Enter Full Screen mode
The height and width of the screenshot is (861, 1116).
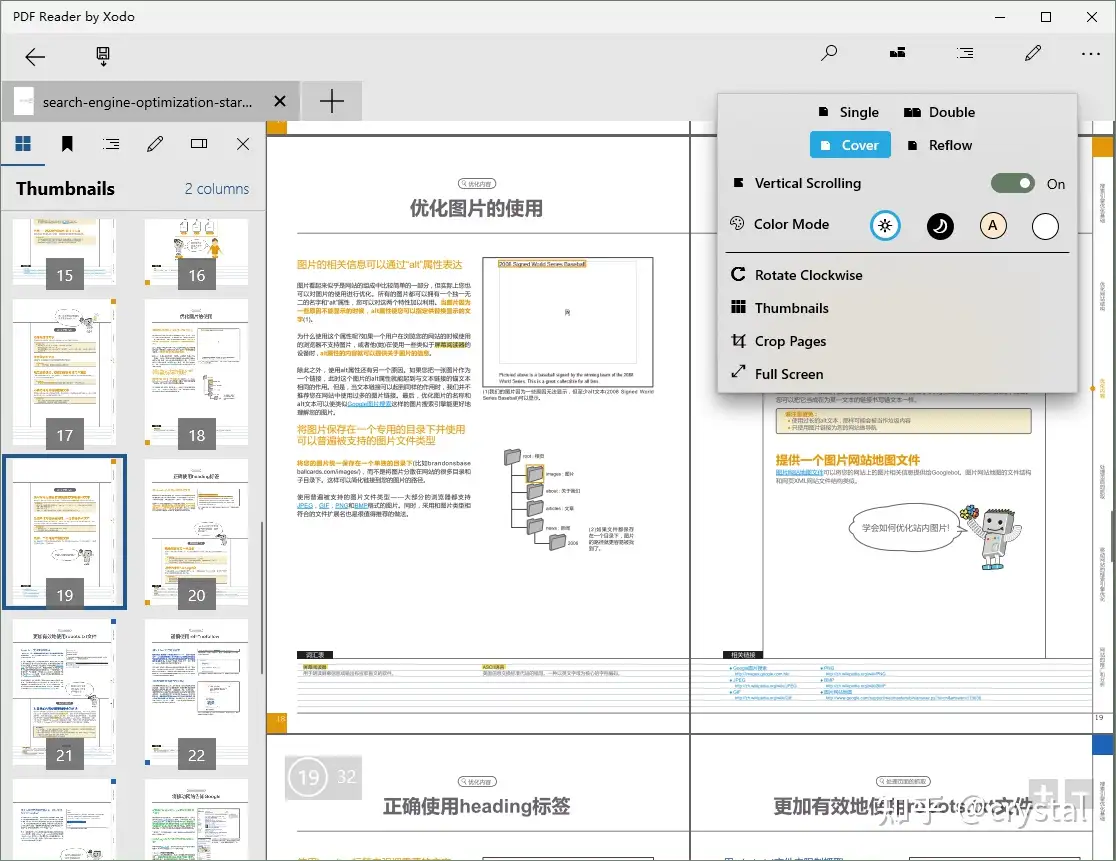[788, 374]
